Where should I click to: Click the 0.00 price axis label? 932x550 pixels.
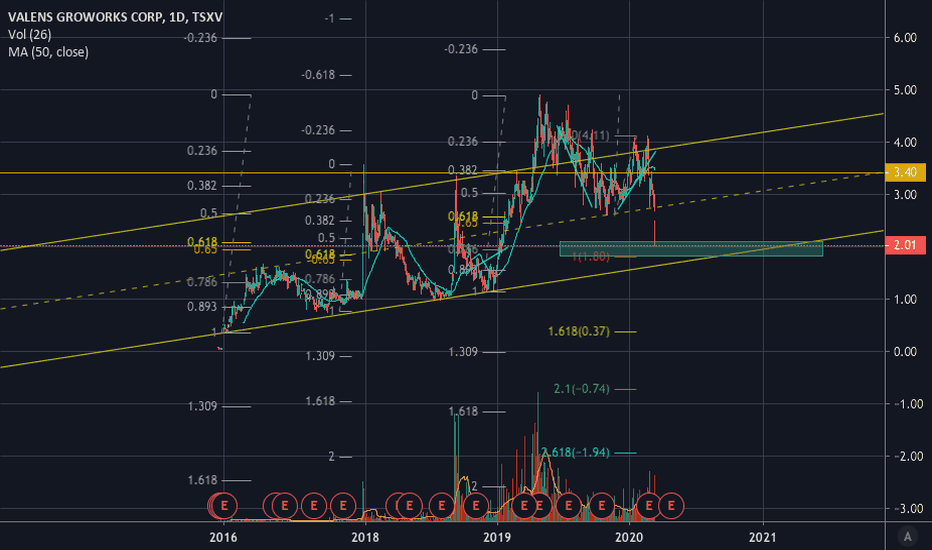905,352
